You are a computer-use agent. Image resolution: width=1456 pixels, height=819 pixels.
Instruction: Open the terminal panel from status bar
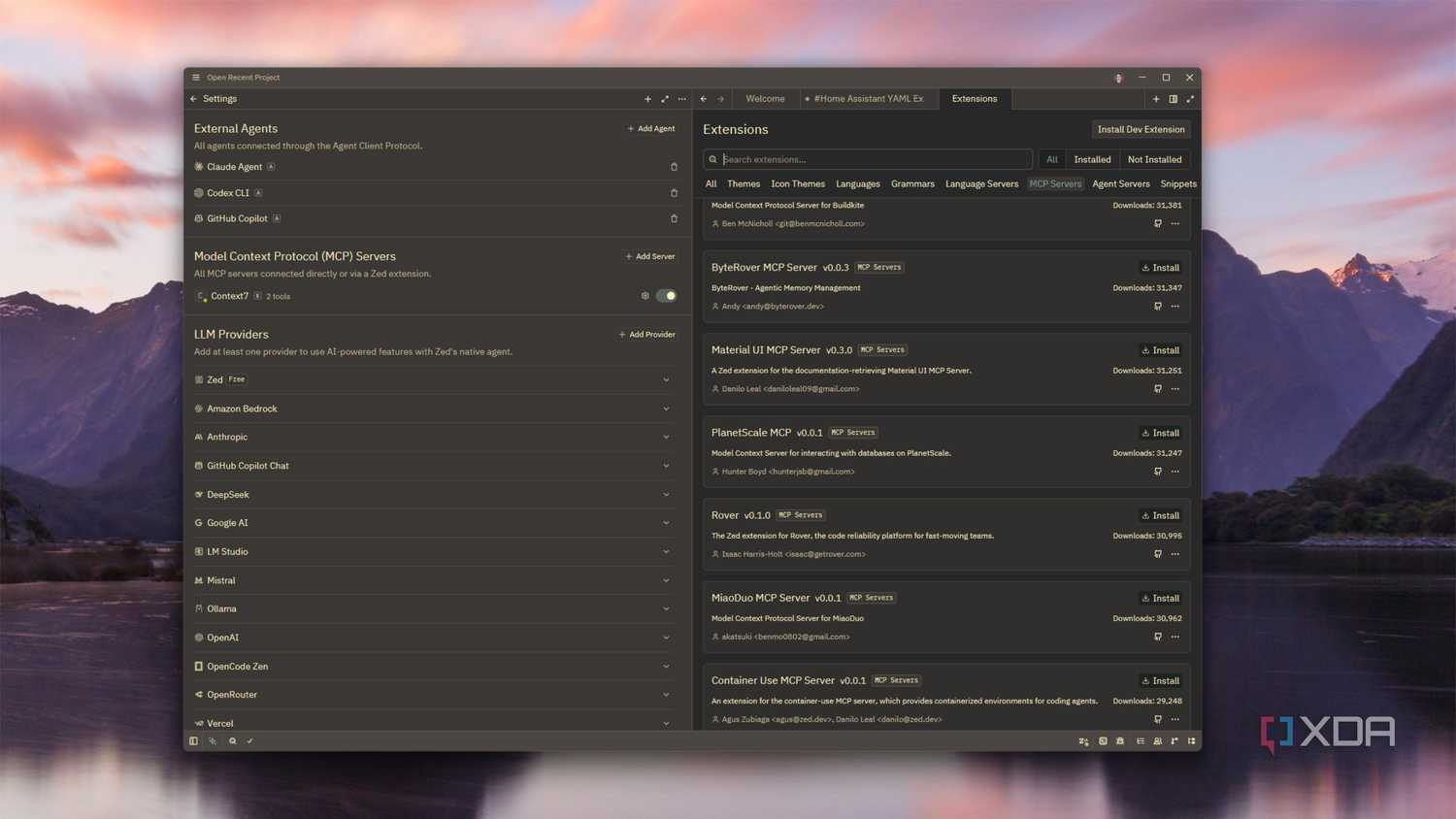1103,741
